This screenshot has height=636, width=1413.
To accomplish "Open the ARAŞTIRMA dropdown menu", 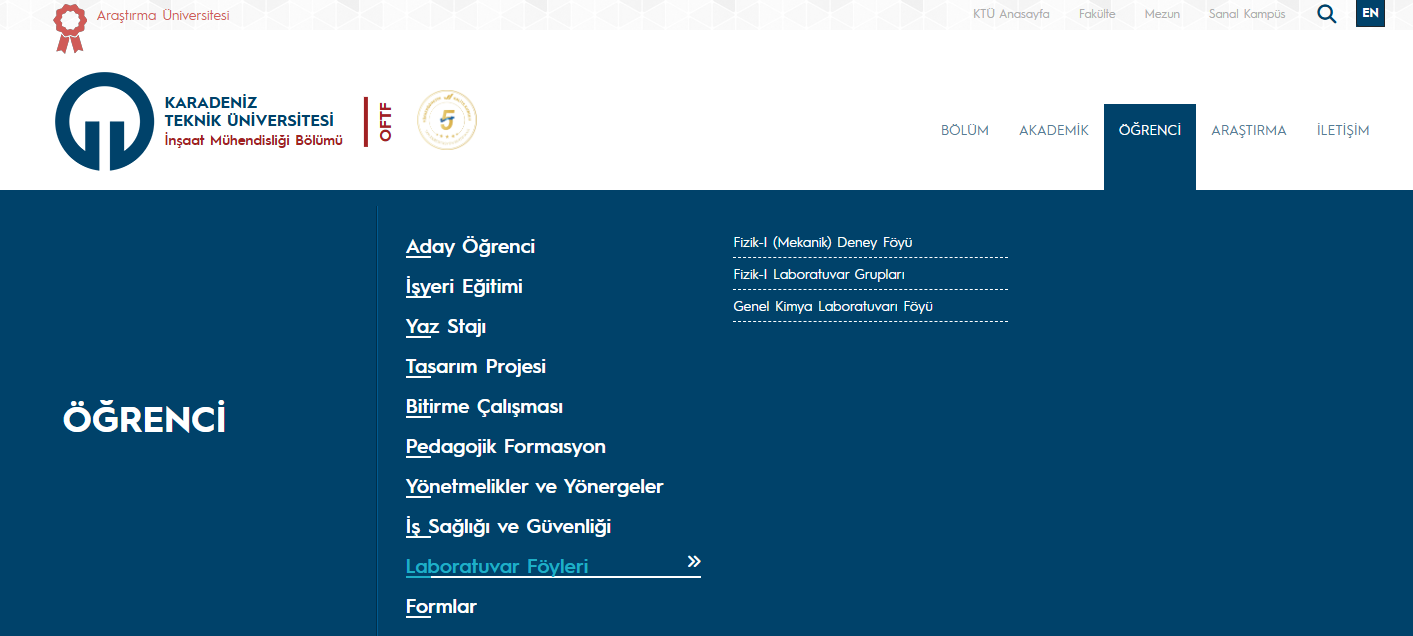I will (x=1248, y=130).
